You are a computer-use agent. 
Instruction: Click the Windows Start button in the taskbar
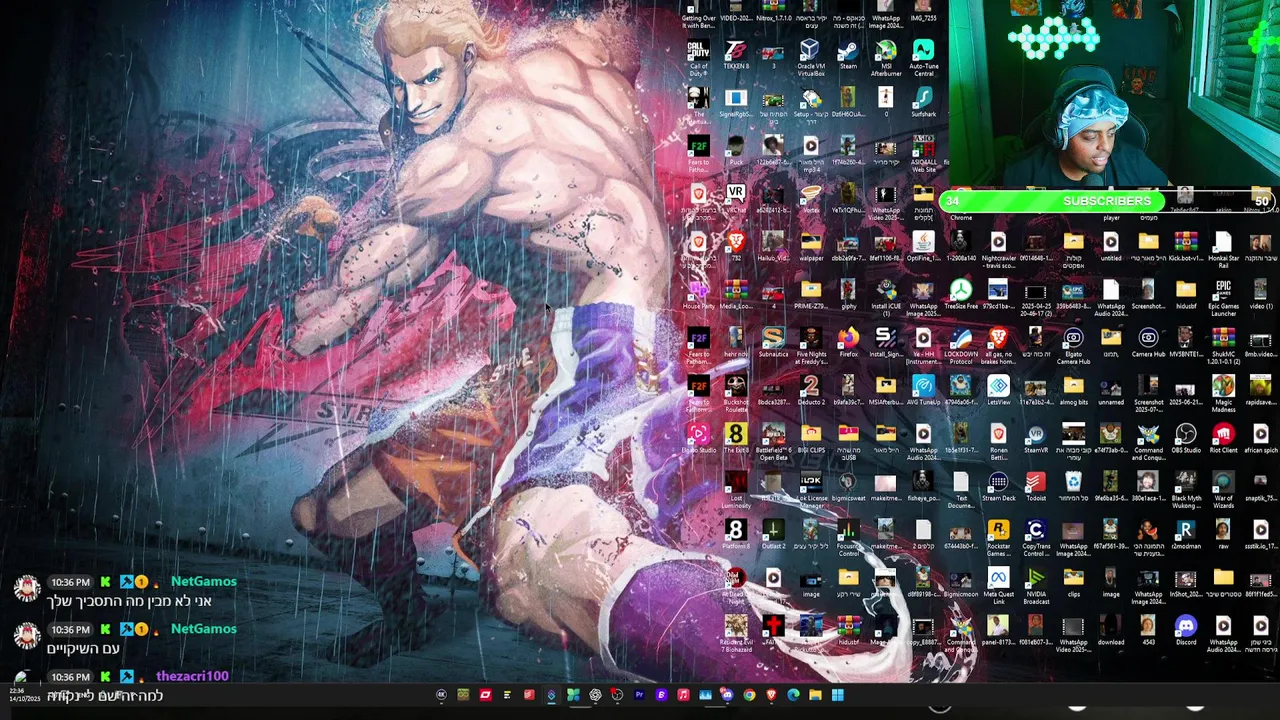[x=838, y=695]
